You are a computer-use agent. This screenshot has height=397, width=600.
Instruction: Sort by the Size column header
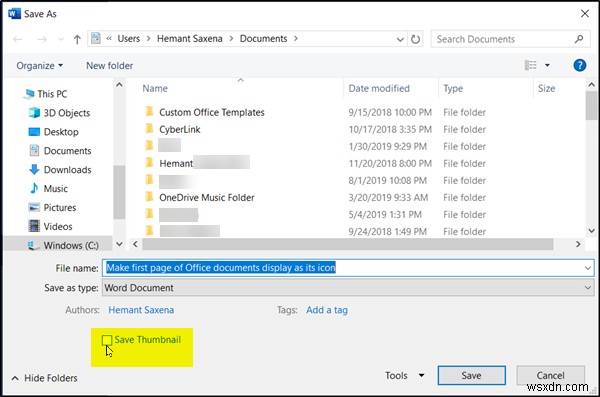pos(546,88)
